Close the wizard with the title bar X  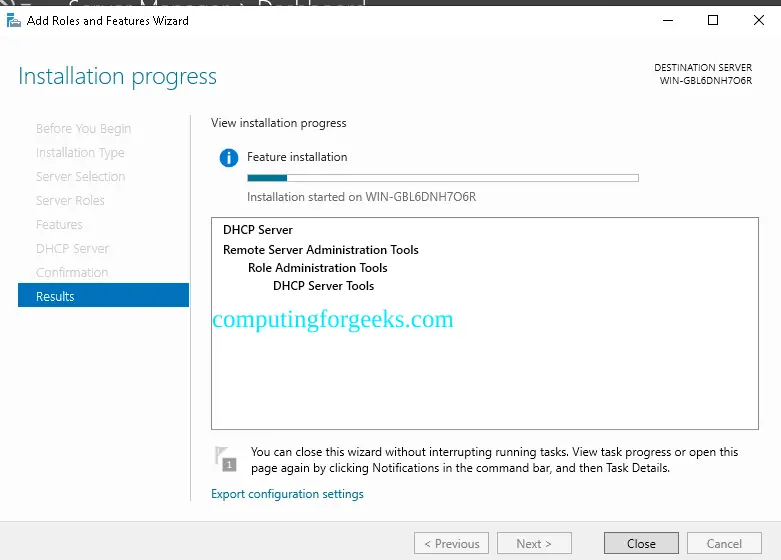click(x=759, y=20)
